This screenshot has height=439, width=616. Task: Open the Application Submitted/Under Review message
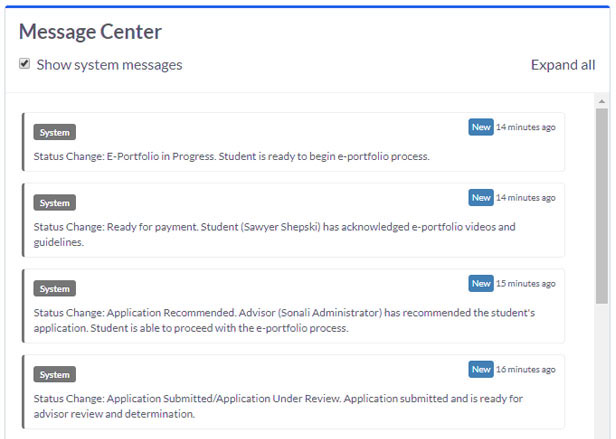click(x=293, y=392)
